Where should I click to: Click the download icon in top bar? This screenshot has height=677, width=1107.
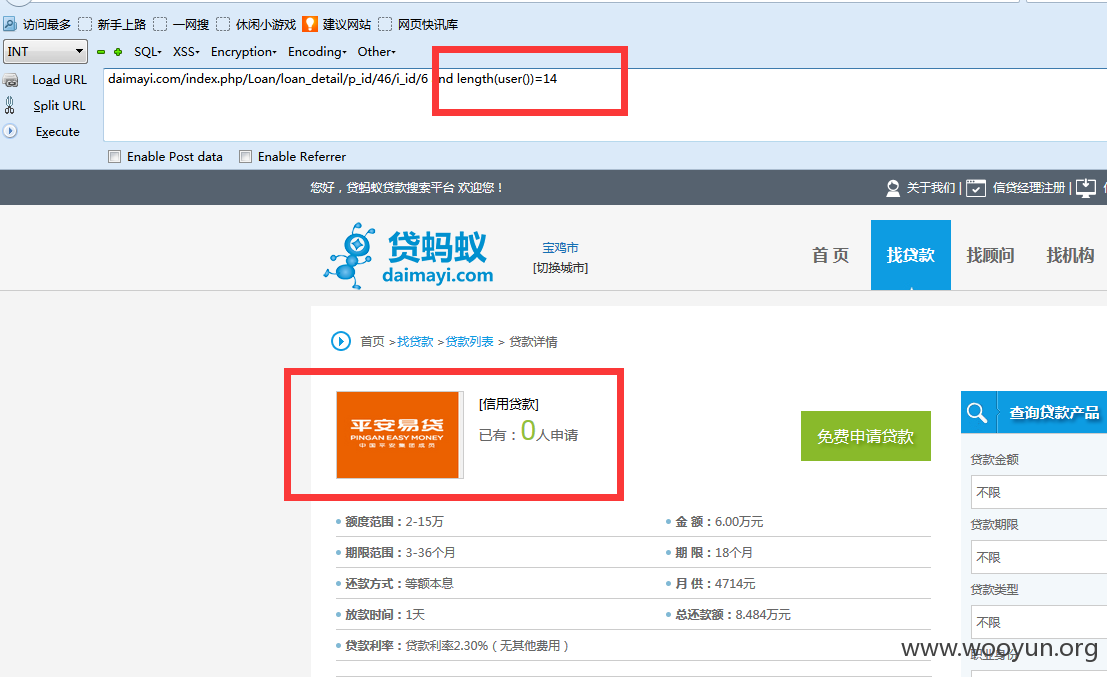pyautogui.click(x=1086, y=188)
